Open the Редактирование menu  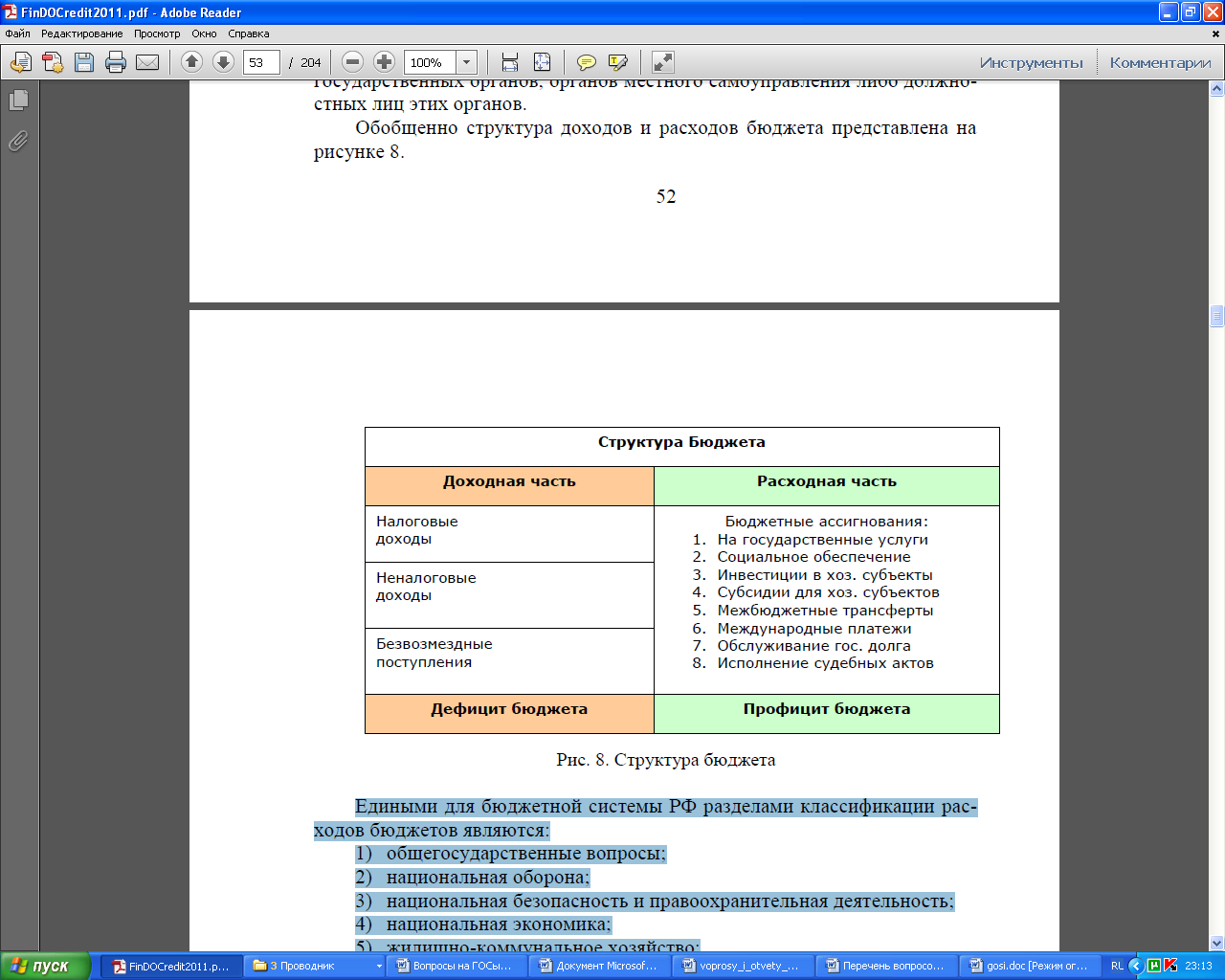click(x=82, y=33)
